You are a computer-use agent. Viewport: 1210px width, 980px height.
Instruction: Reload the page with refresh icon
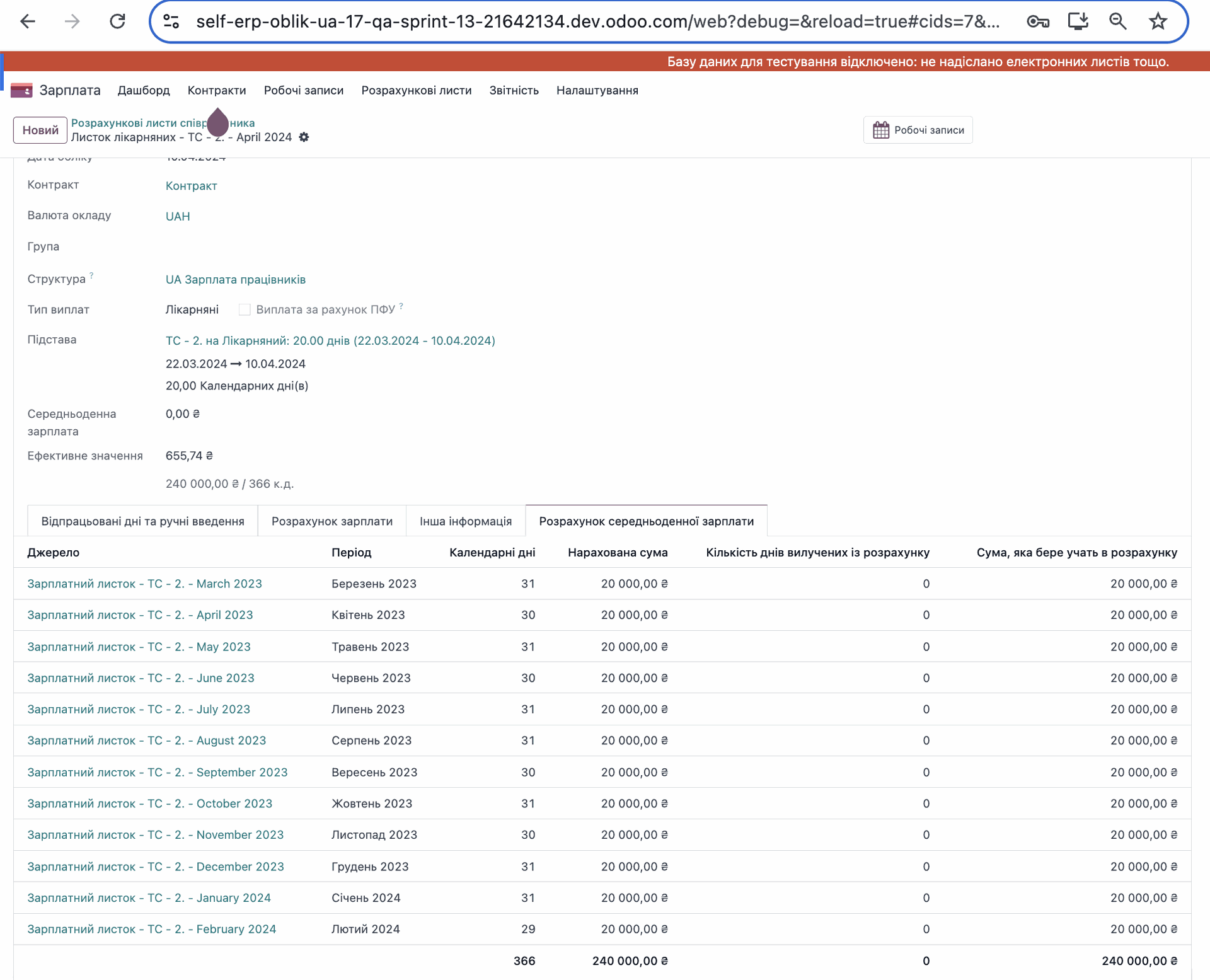[117, 21]
